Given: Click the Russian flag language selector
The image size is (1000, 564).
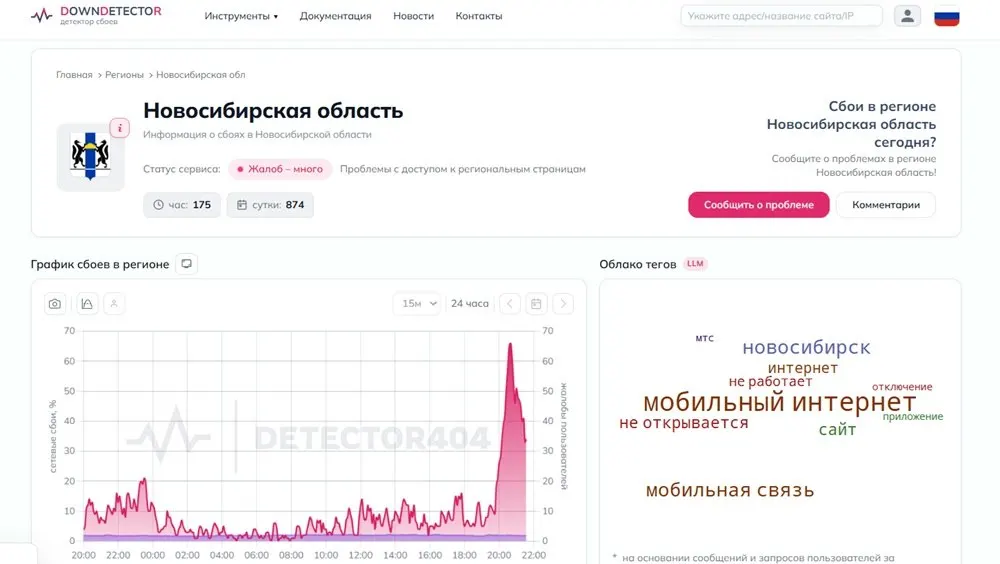Looking at the screenshot, I should (x=946, y=16).
